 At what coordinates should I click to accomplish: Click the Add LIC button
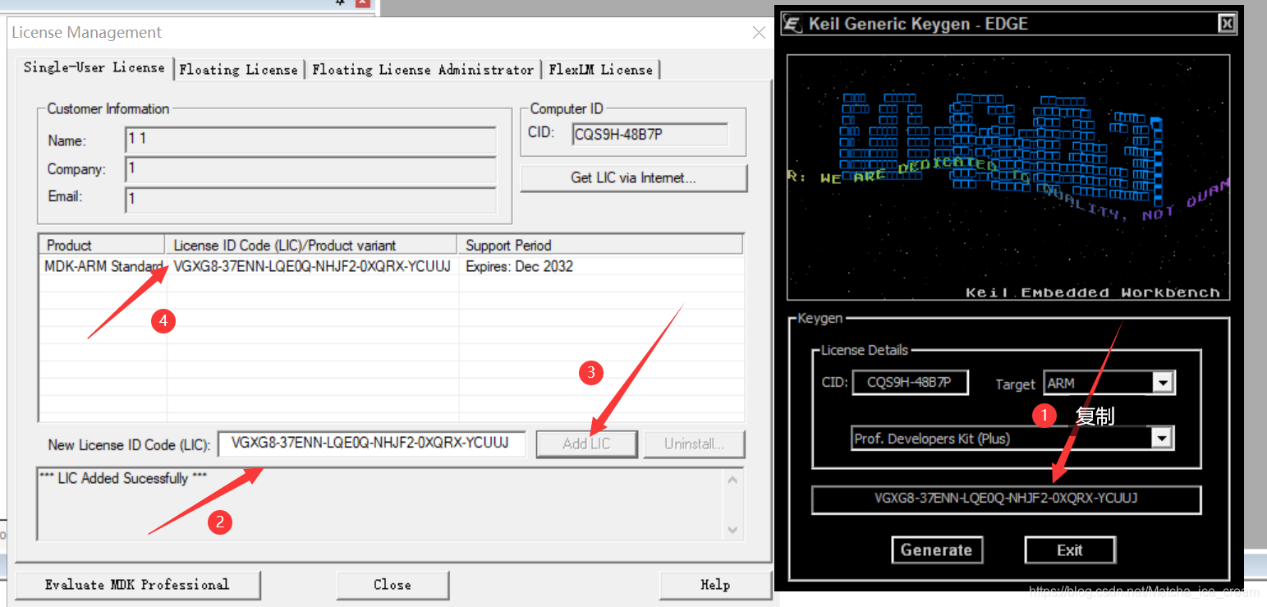[x=587, y=444]
